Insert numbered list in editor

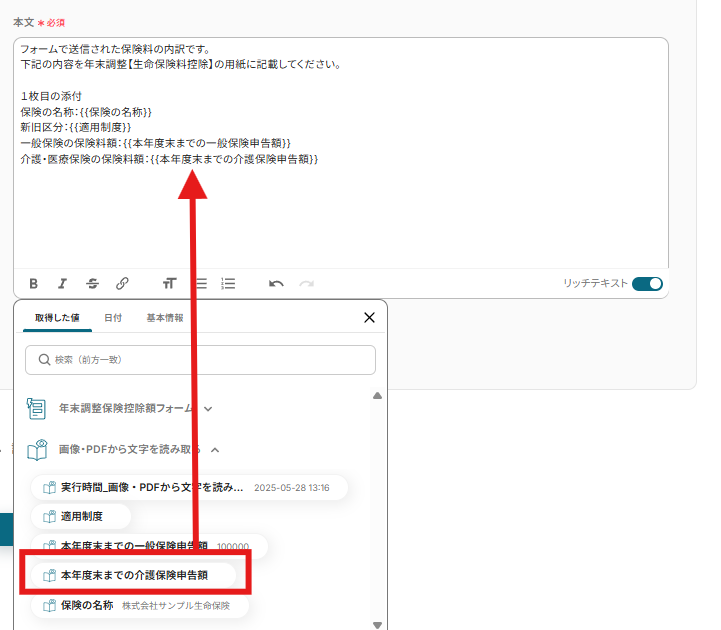click(228, 284)
